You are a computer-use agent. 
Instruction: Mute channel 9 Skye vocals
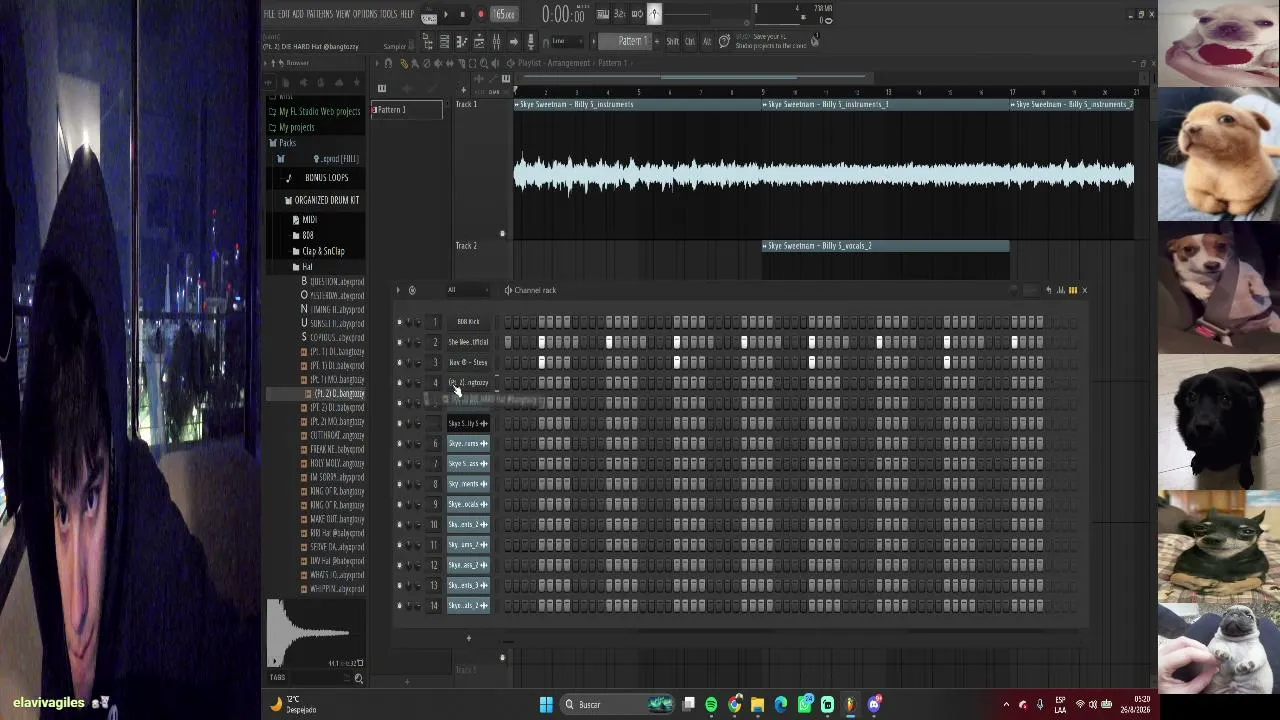[399, 504]
